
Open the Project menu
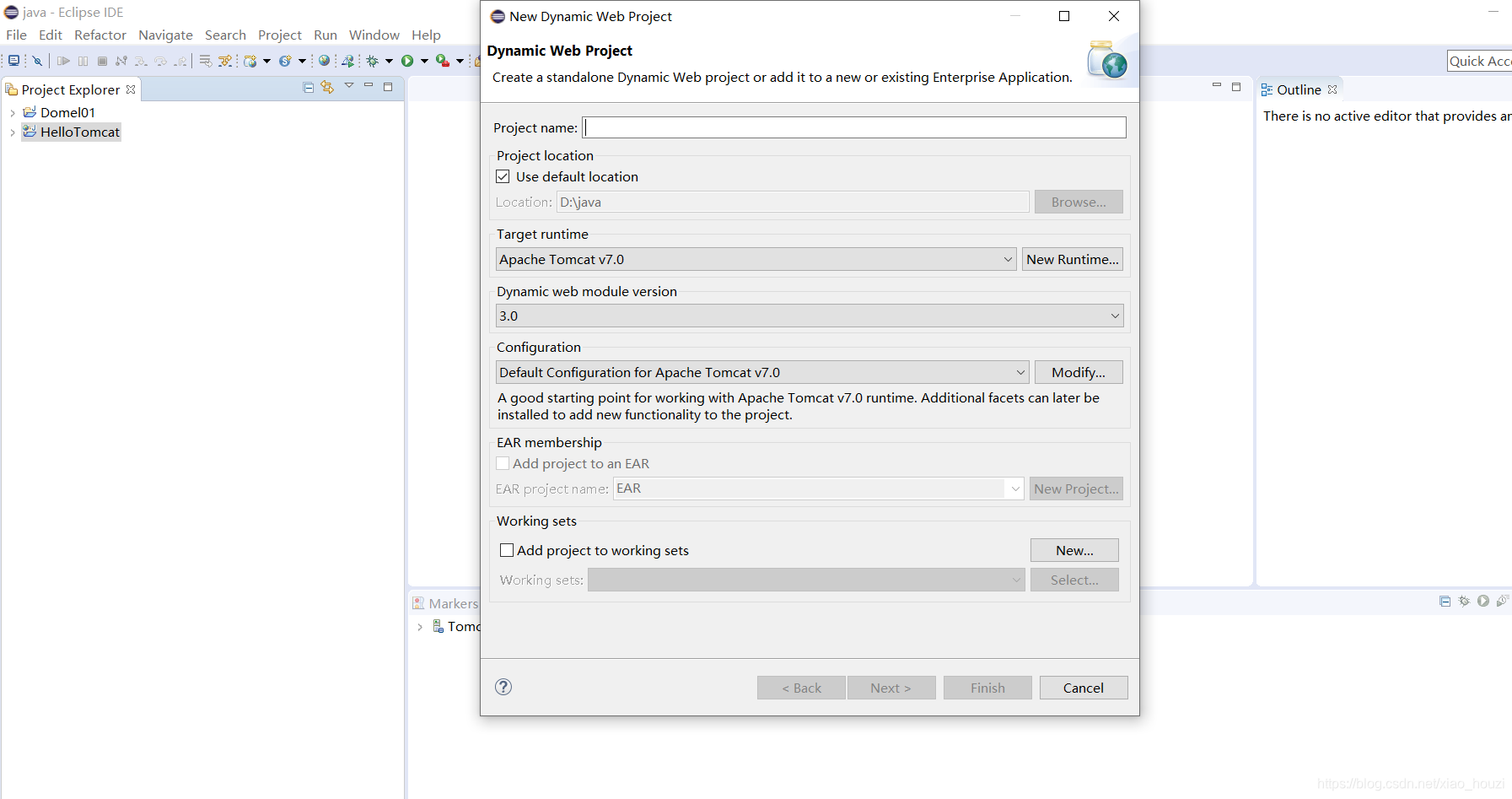tap(280, 35)
